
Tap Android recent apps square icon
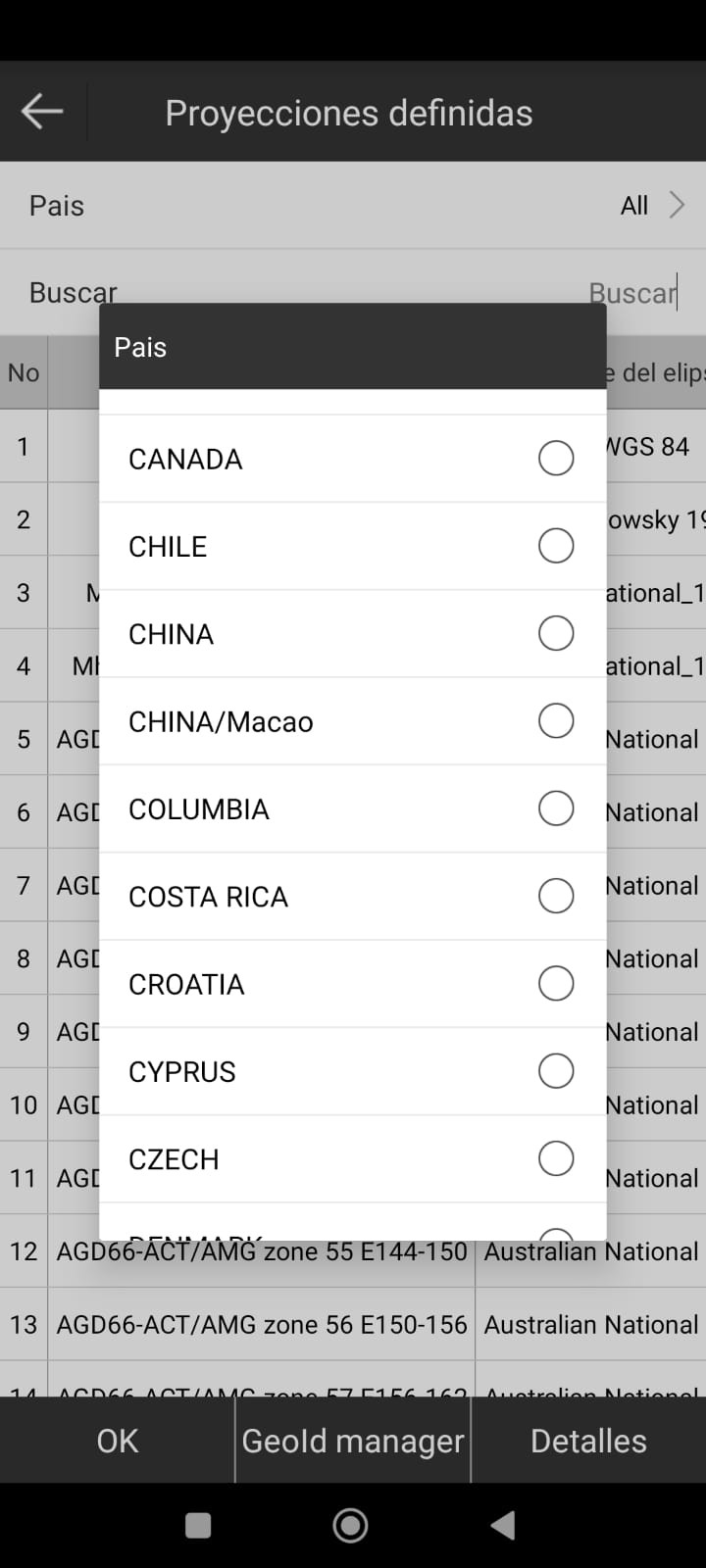(198, 1525)
